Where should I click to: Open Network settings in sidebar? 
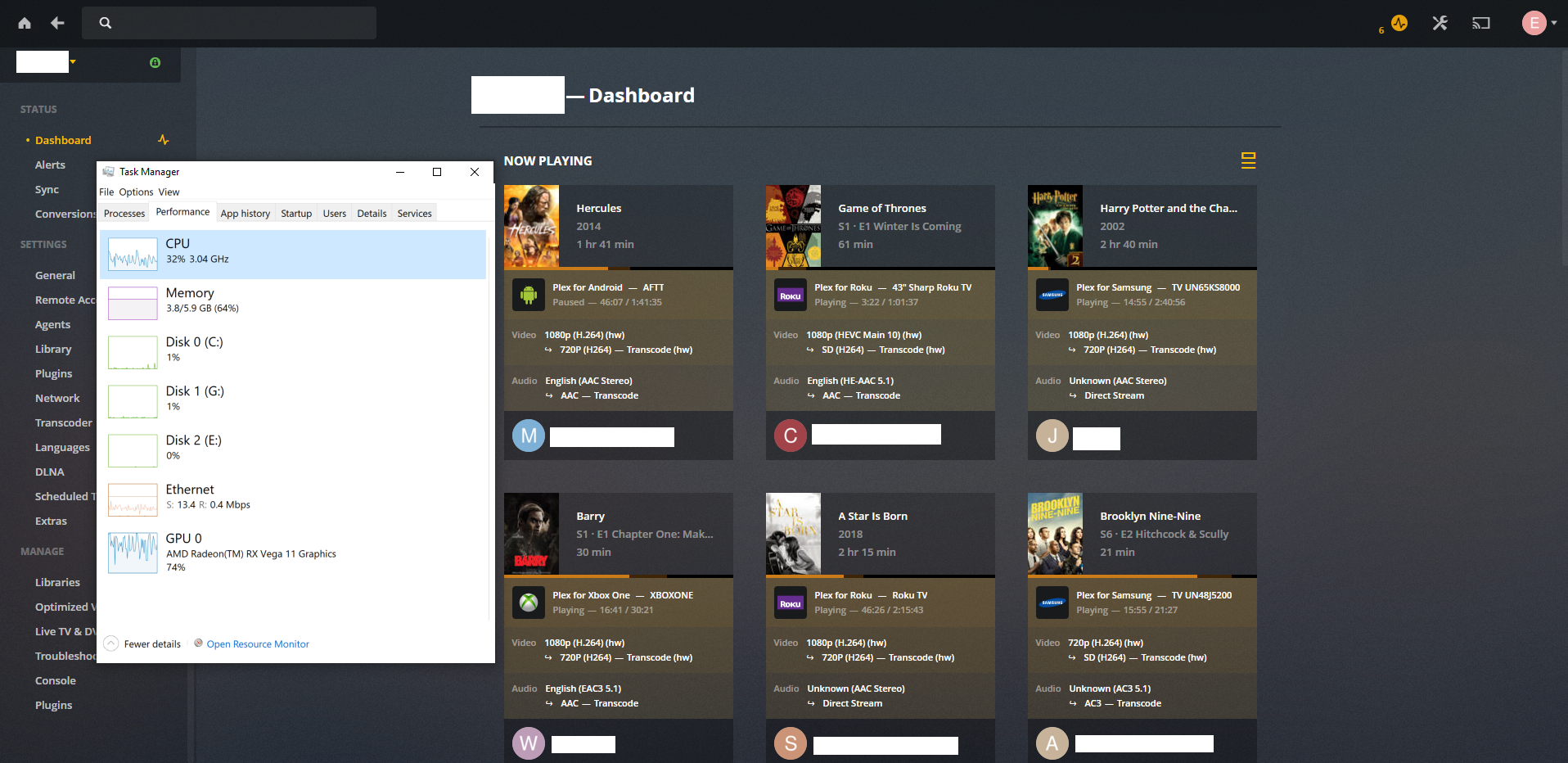(x=57, y=398)
